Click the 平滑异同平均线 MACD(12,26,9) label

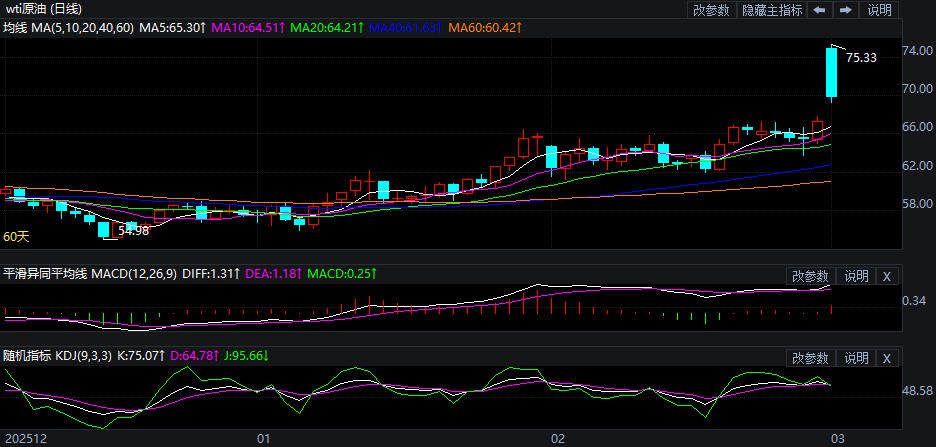90,274
